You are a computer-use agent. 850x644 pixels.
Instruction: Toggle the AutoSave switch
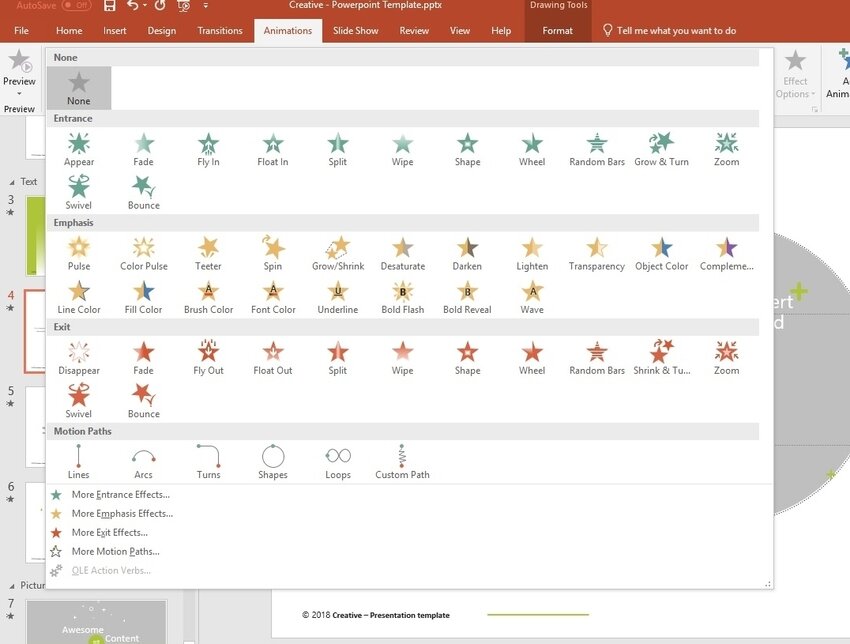(76, 6)
